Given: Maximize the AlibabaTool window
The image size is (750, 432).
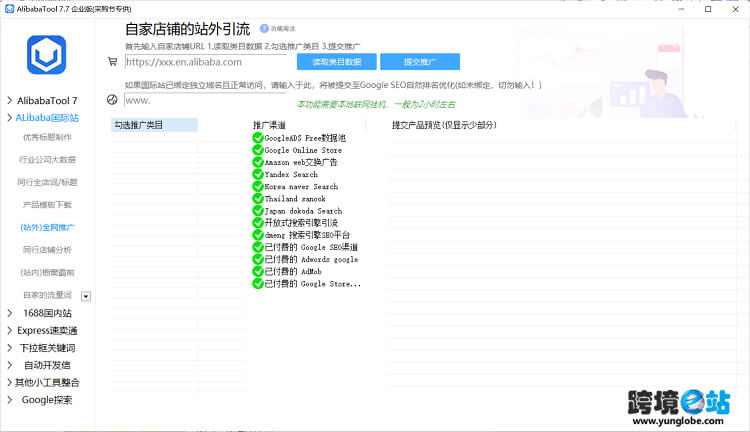Looking at the screenshot, I should (x=708, y=9).
